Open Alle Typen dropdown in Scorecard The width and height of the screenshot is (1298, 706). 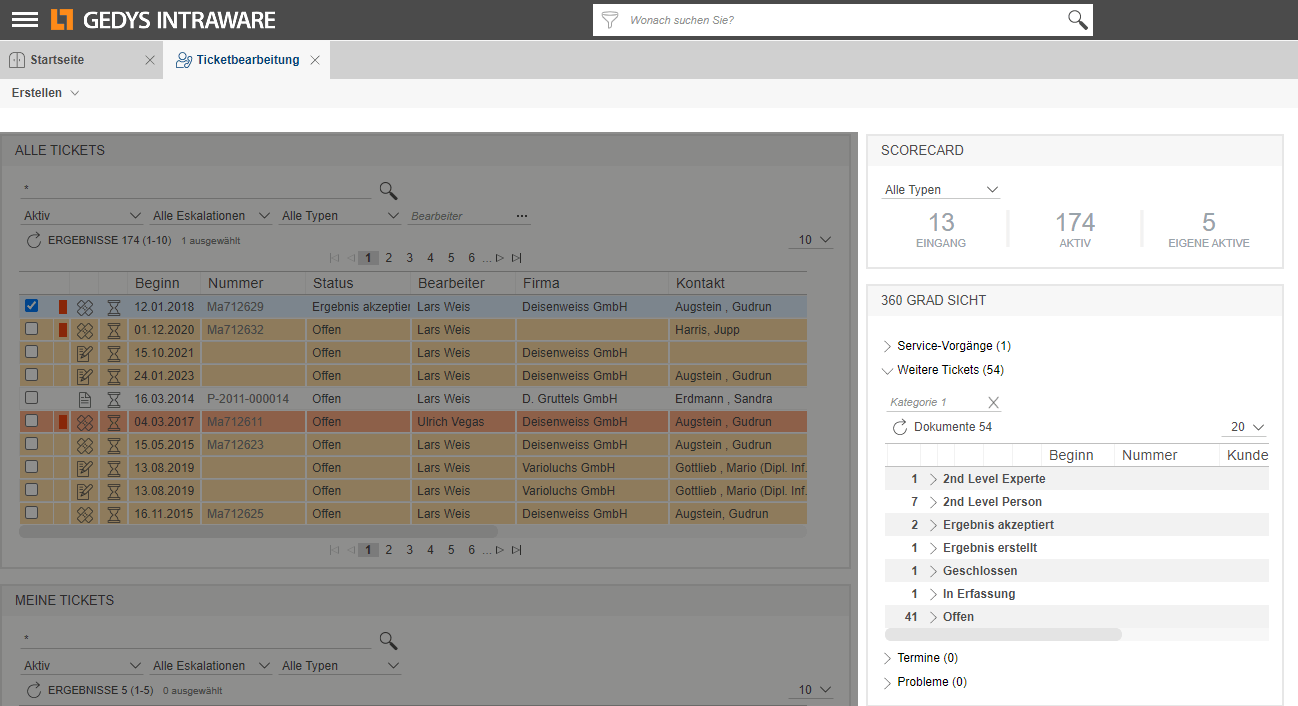(x=941, y=190)
